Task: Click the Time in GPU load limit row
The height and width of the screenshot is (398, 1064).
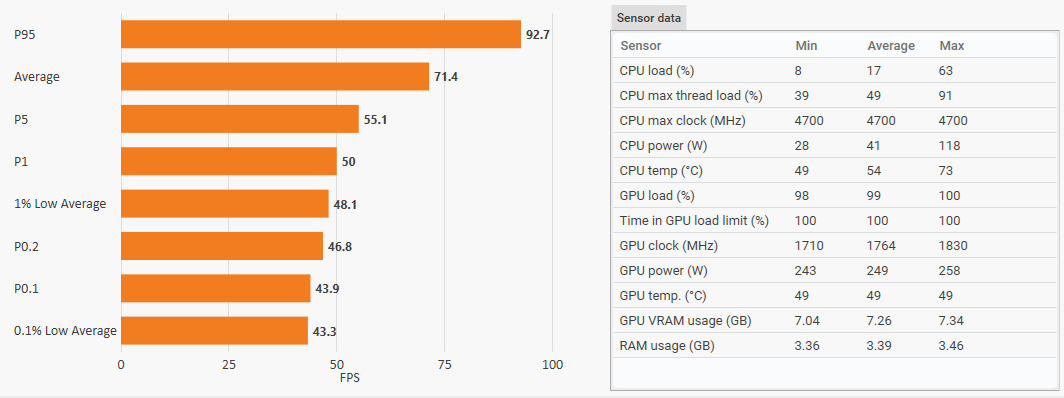Action: point(833,220)
